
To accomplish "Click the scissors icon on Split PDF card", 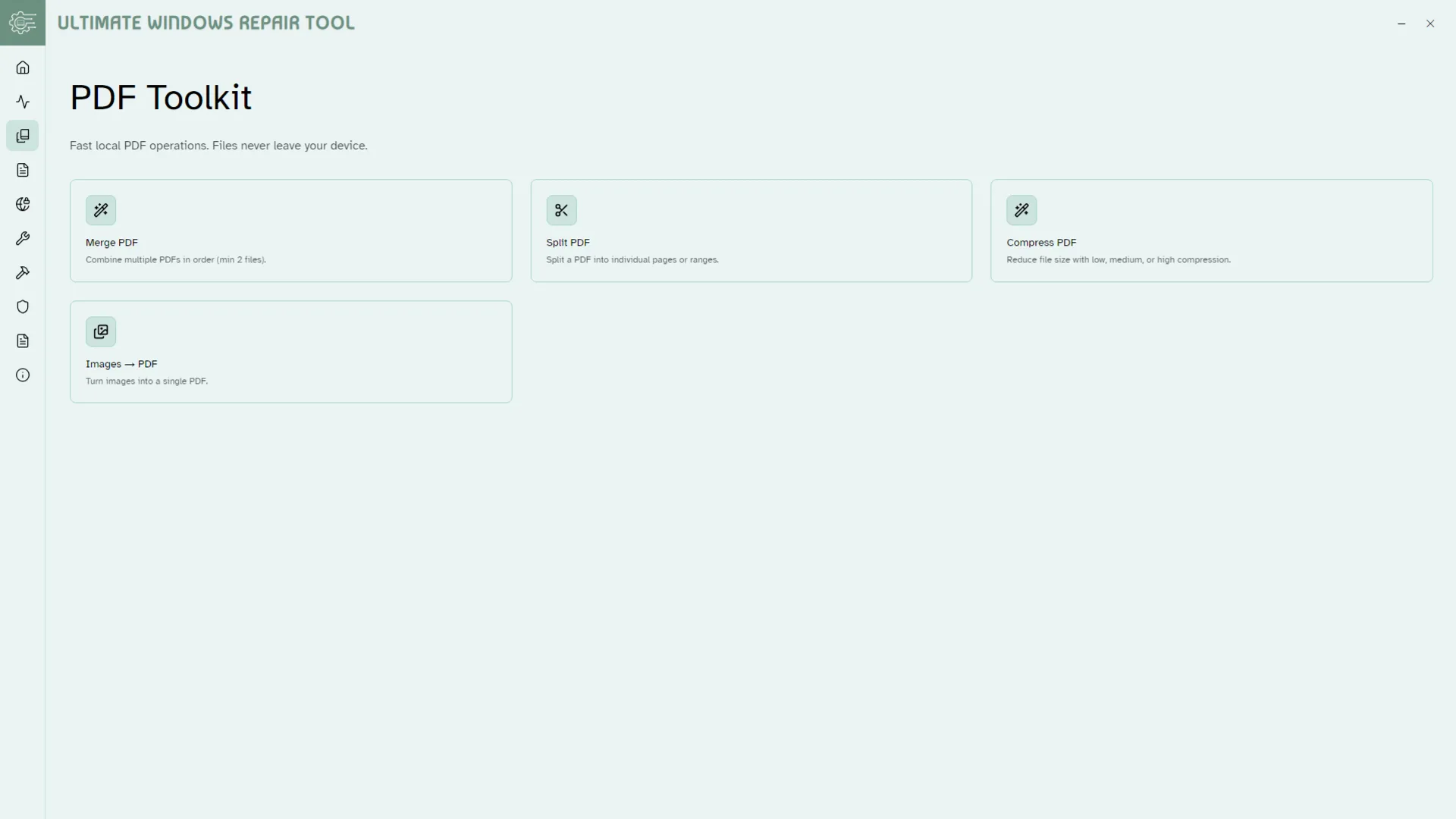I will point(561,210).
